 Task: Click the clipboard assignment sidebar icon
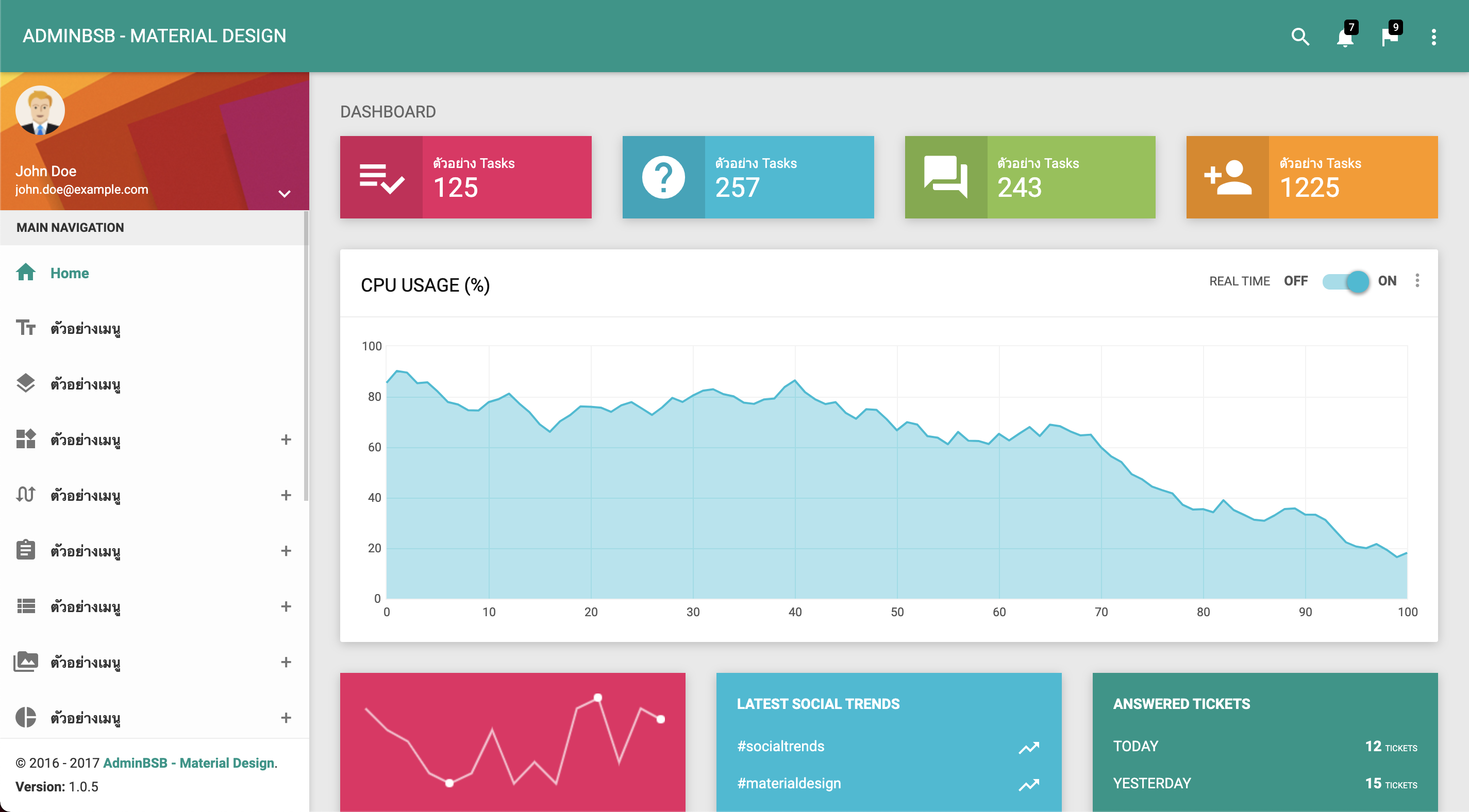tap(26, 550)
